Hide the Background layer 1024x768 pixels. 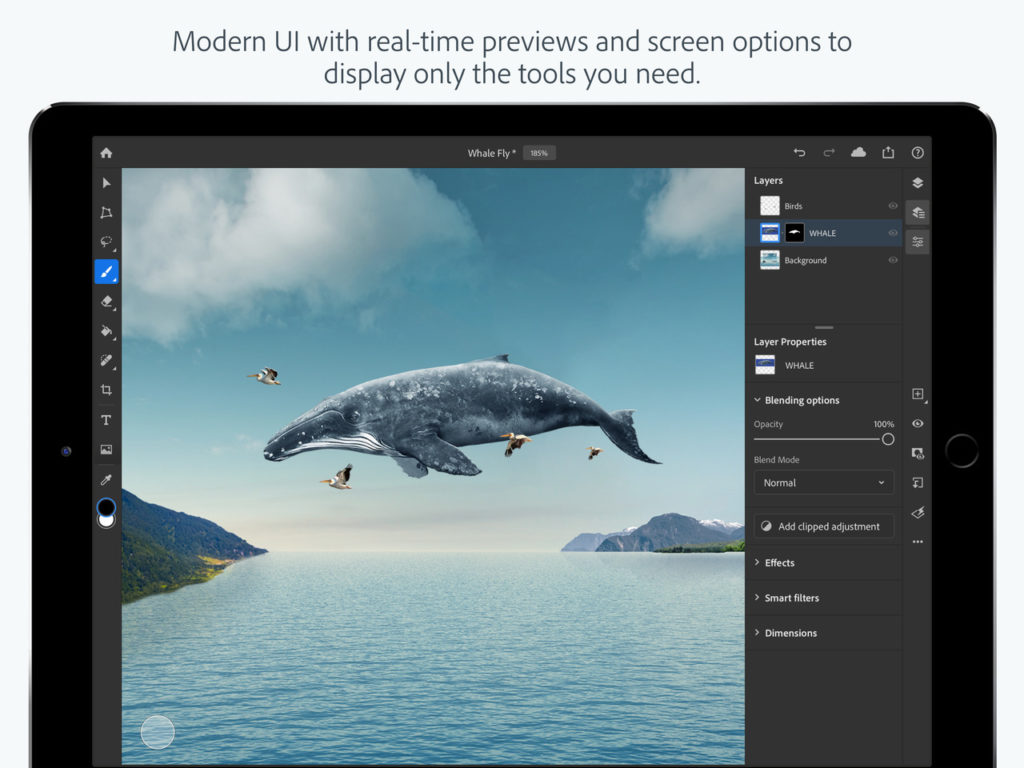click(891, 260)
